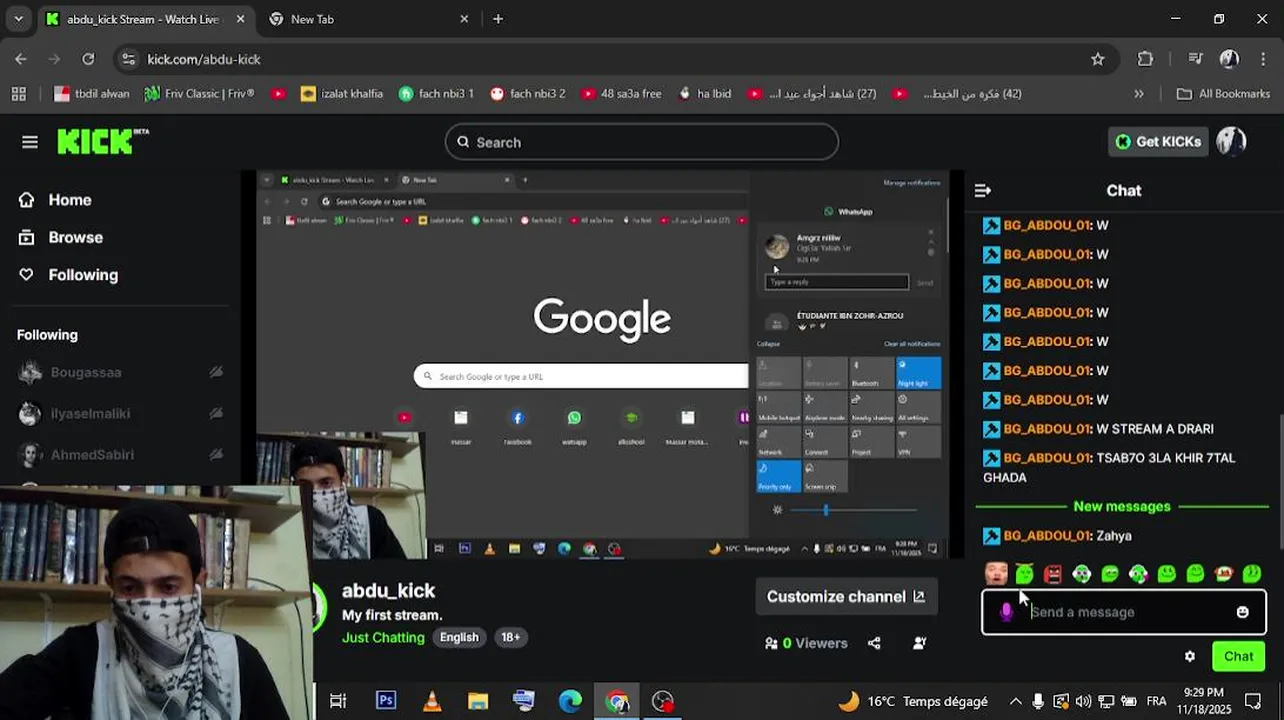1284x720 pixels.
Task: Launch VLC media player from taskbar
Action: [432, 701]
